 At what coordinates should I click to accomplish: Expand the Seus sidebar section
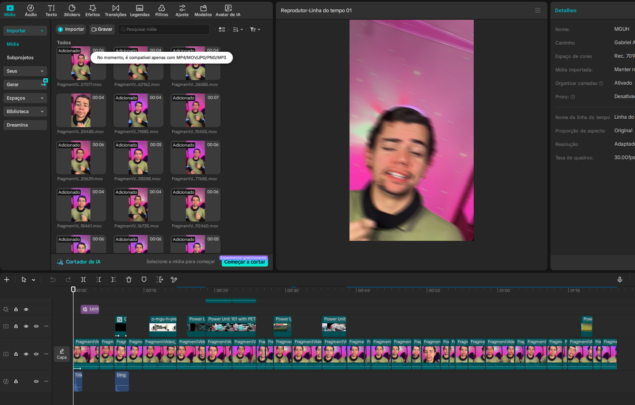tap(25, 71)
